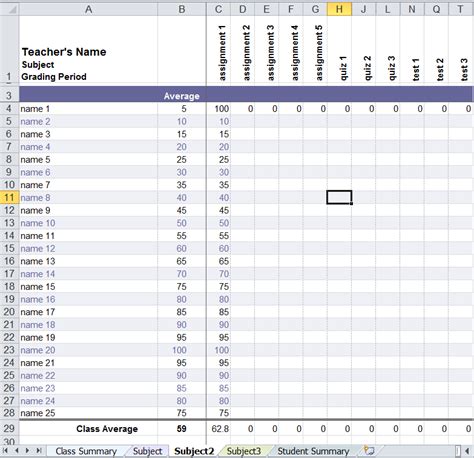Select the test 1 column heading
Screen dimensions: 474x458
click(x=416, y=69)
